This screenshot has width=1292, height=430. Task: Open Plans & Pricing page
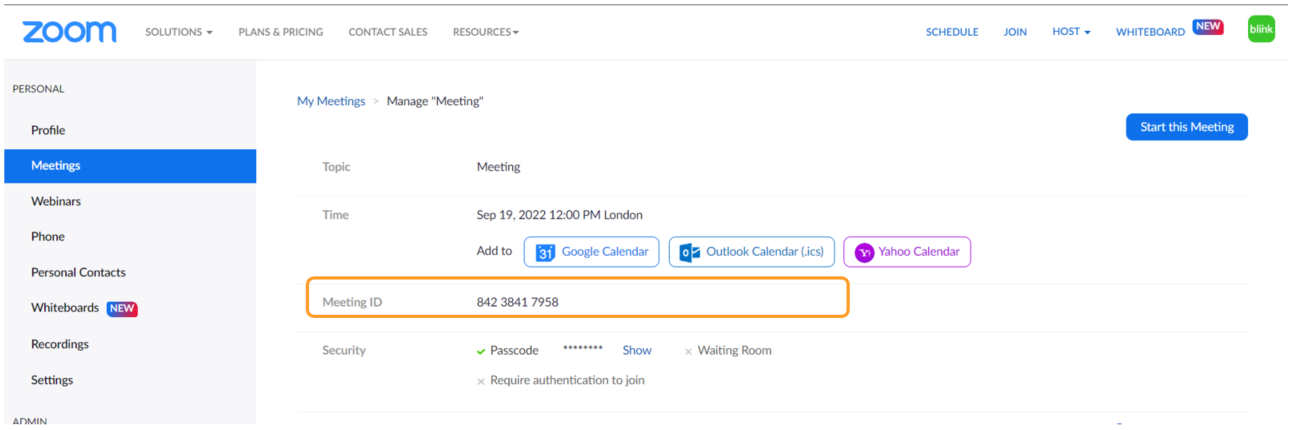click(281, 32)
